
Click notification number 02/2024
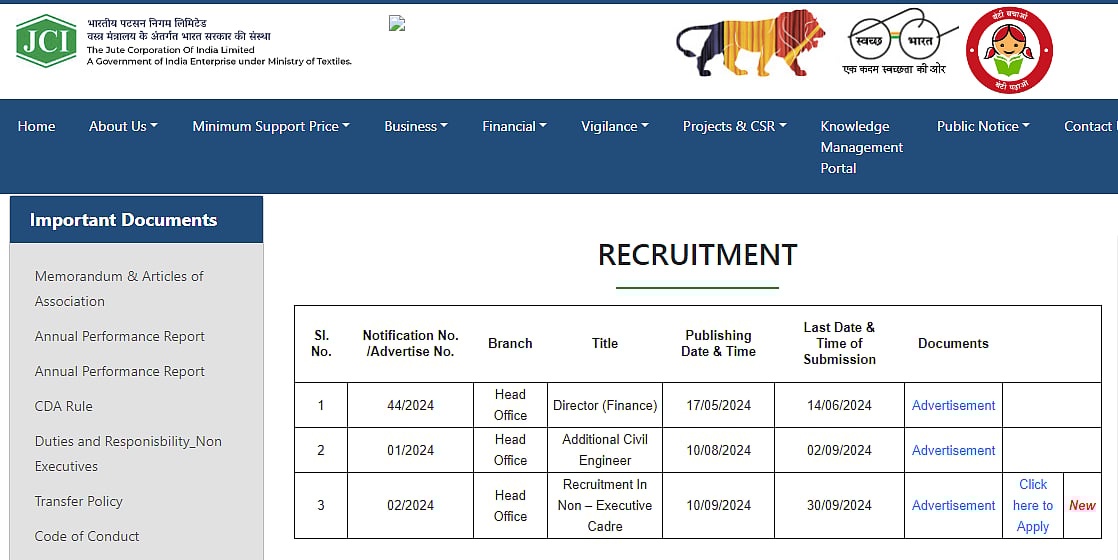[x=411, y=505]
